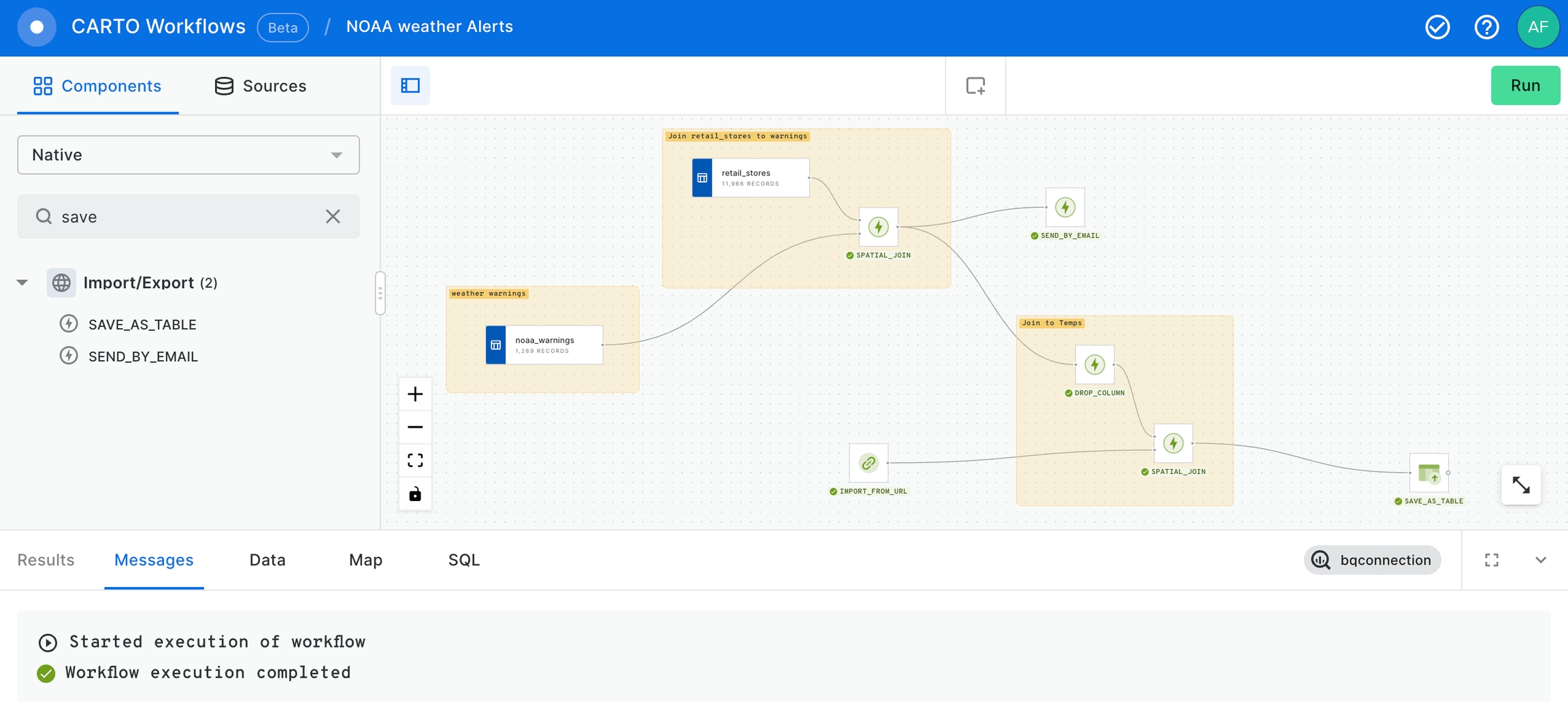The width and height of the screenshot is (1568, 702).
Task: Select the IMPORT_FROM_URL node
Action: click(868, 463)
